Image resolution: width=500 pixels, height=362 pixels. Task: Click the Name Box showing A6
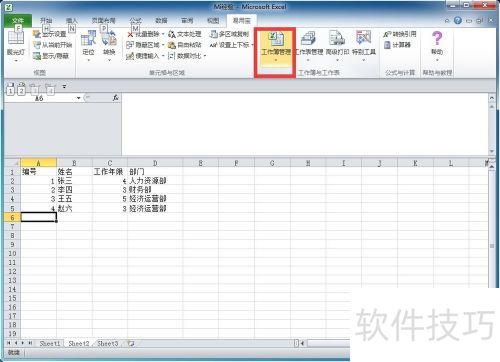39,98
